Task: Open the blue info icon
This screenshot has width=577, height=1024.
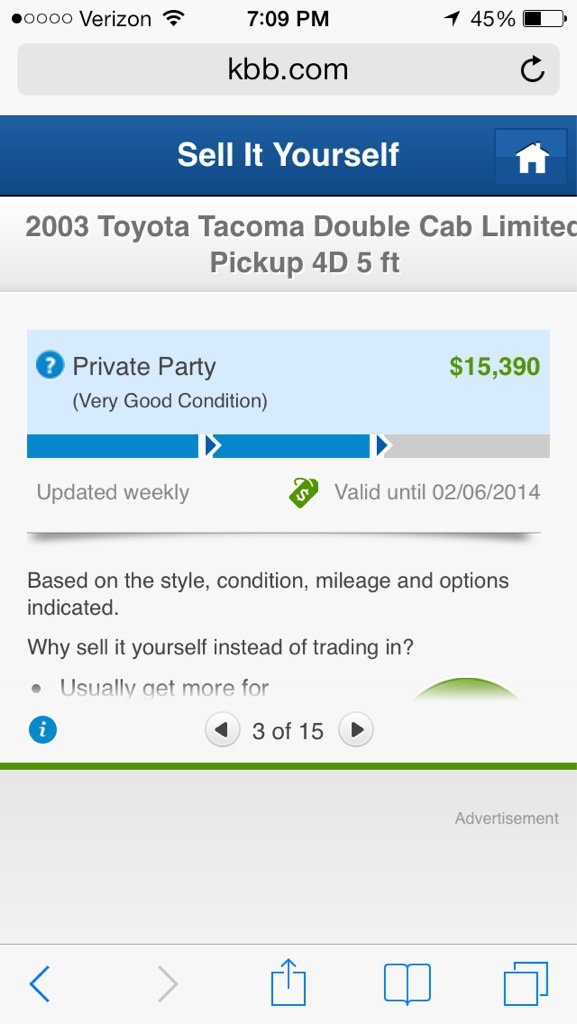Action: pyautogui.click(x=43, y=729)
